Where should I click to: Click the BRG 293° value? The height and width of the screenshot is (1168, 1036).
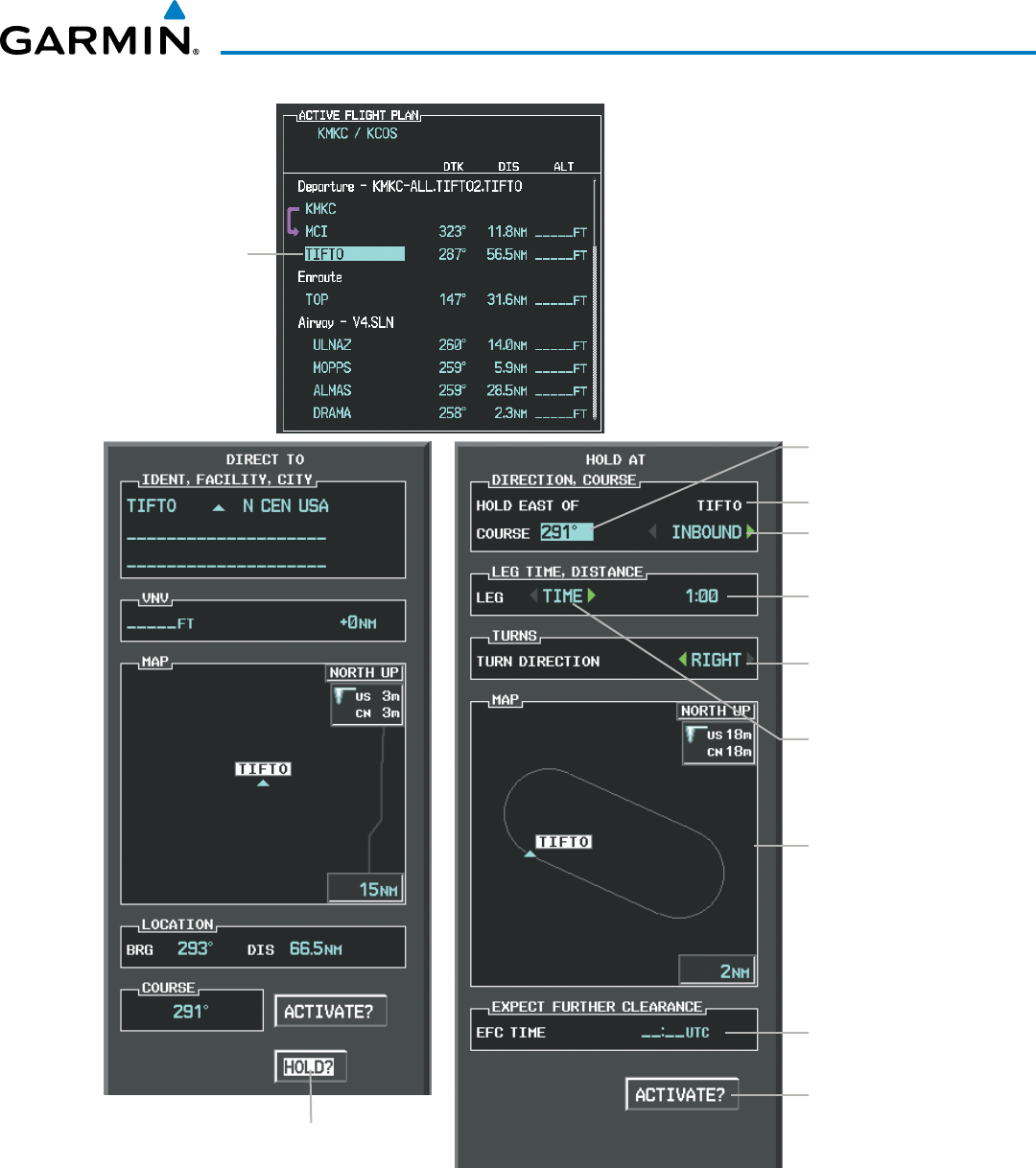[195, 948]
